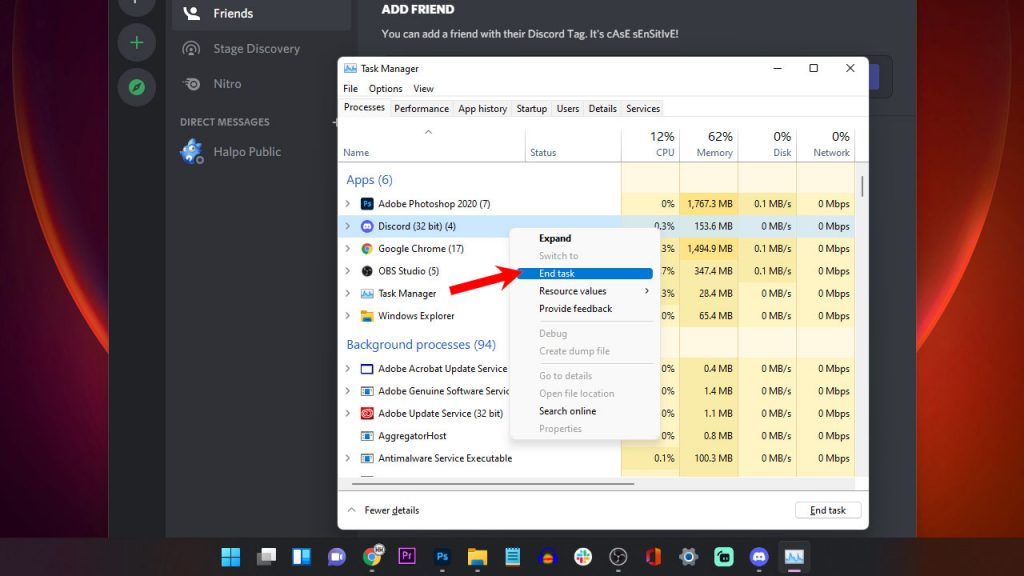Viewport: 1024px width, 576px height.
Task: Click the Nitro icon in Discord sidebar
Action: (191, 84)
